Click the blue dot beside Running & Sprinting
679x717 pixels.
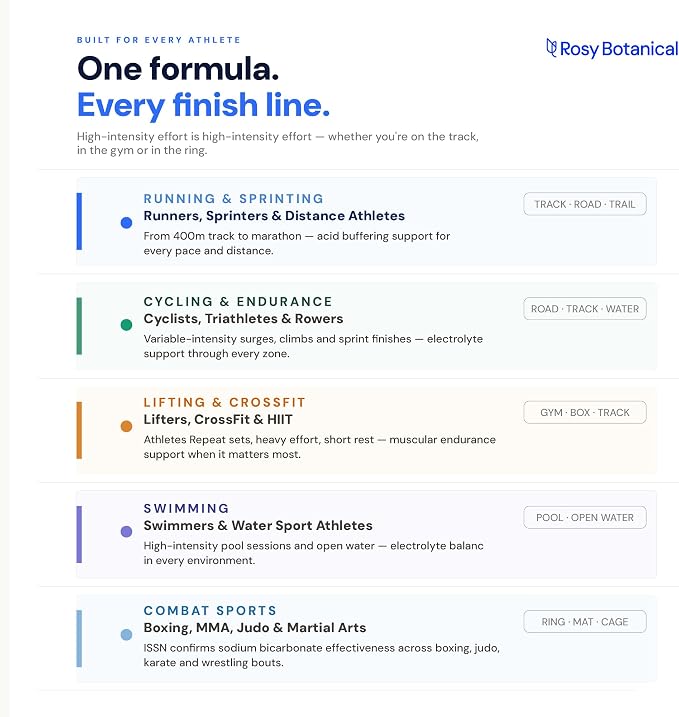126,223
